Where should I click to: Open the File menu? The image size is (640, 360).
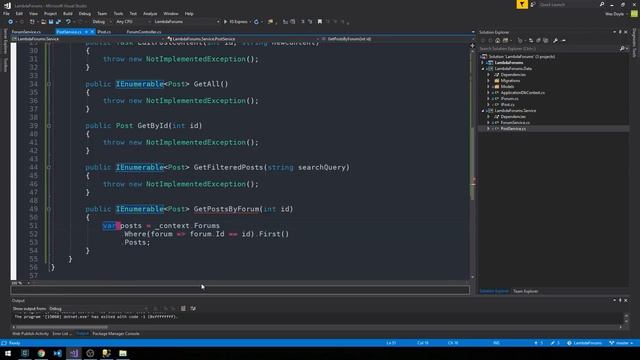pos(6,13)
